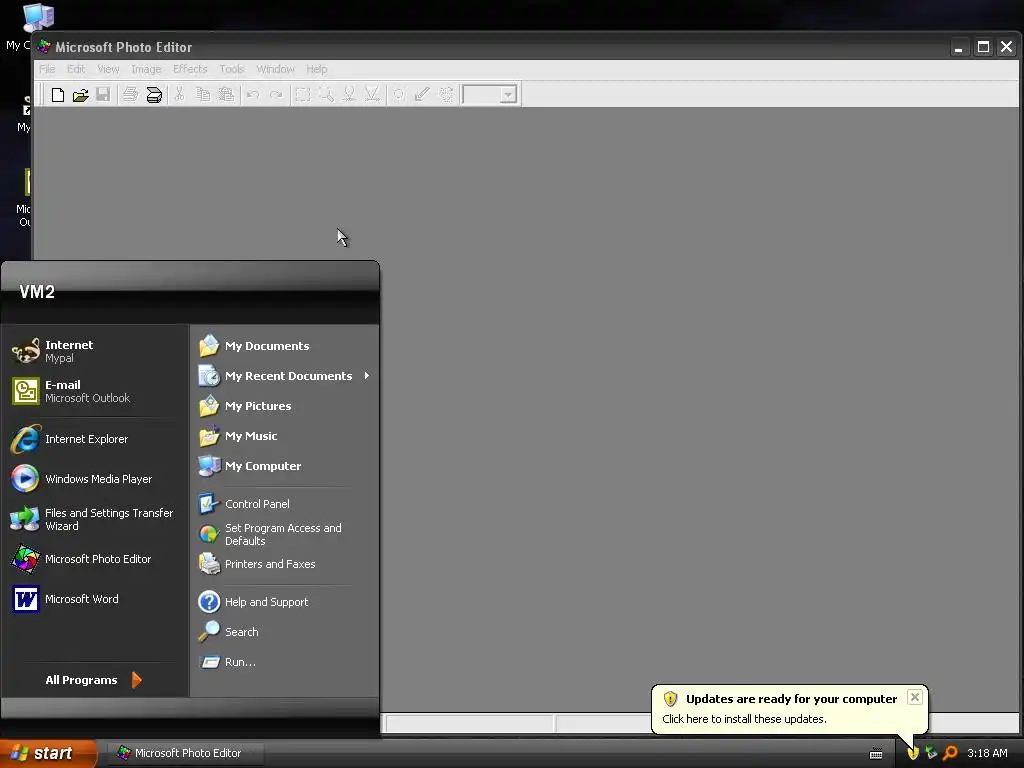The width and height of the screenshot is (1024, 768).
Task: Click the Print toolbar icon
Action: (x=130, y=95)
